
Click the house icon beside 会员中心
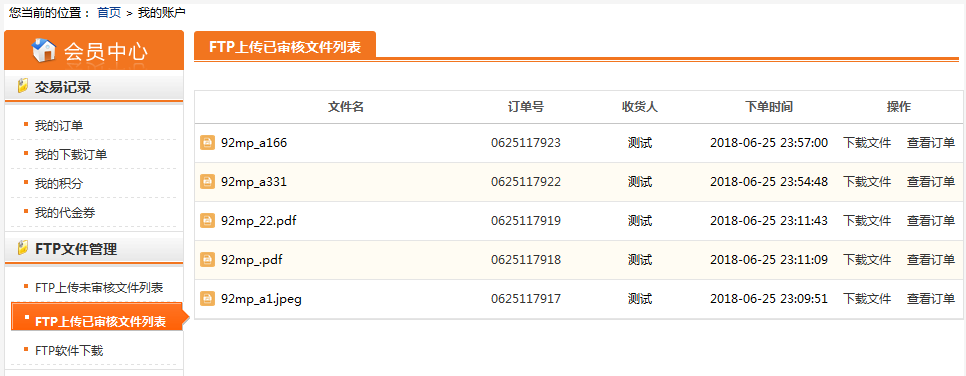click(44, 50)
